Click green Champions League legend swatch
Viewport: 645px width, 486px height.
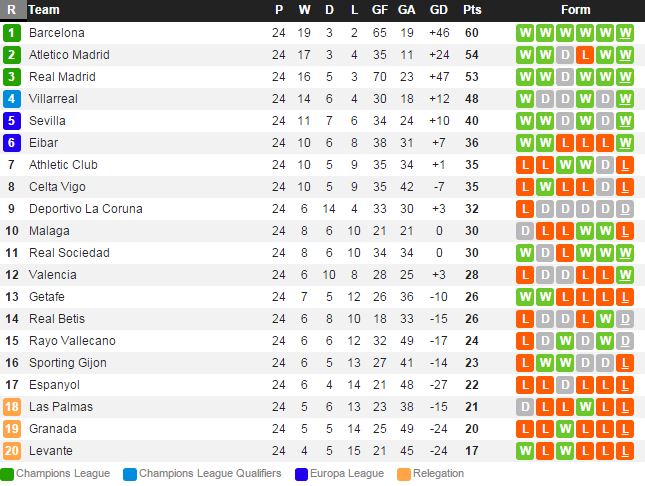coord(7,474)
